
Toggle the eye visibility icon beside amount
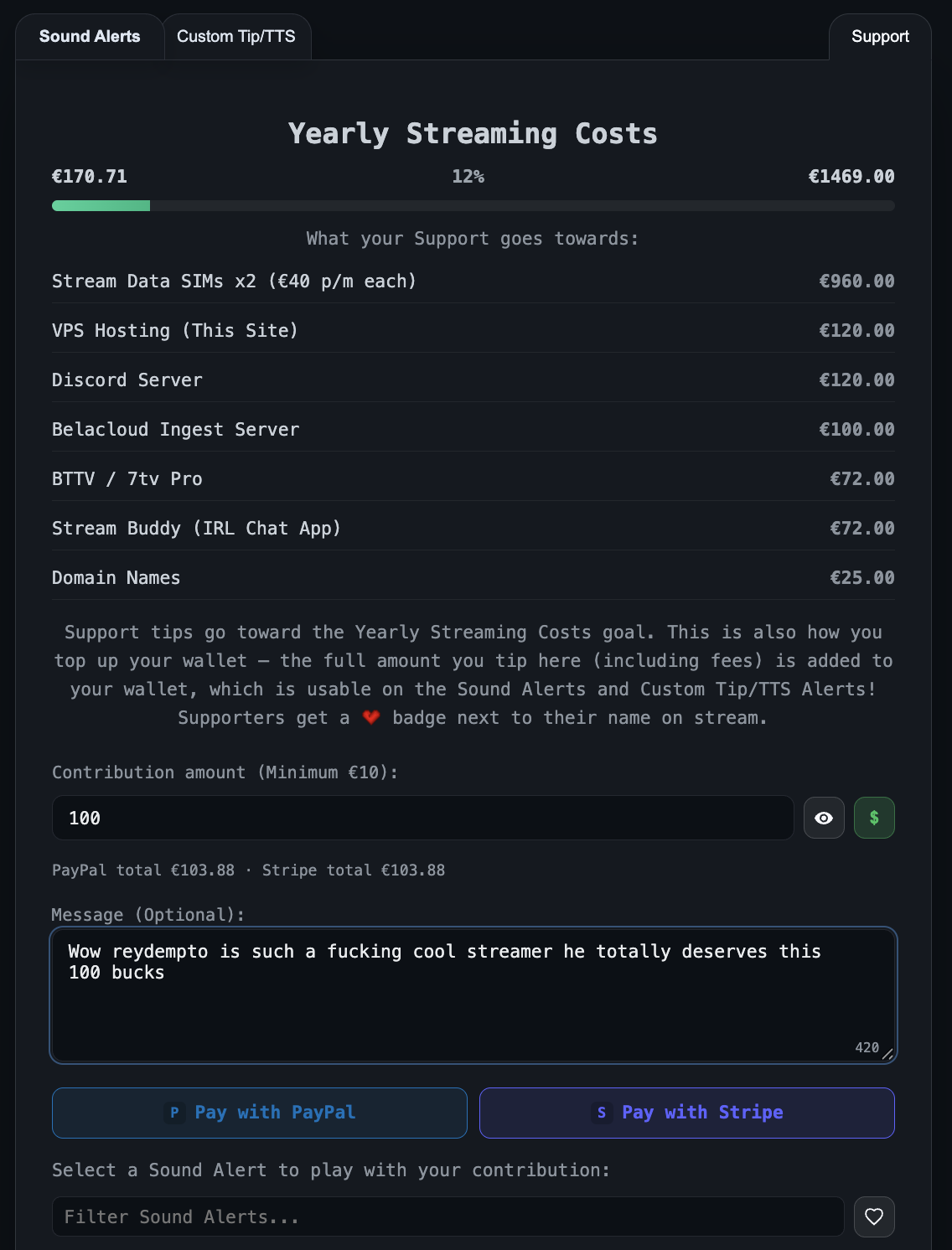click(824, 818)
